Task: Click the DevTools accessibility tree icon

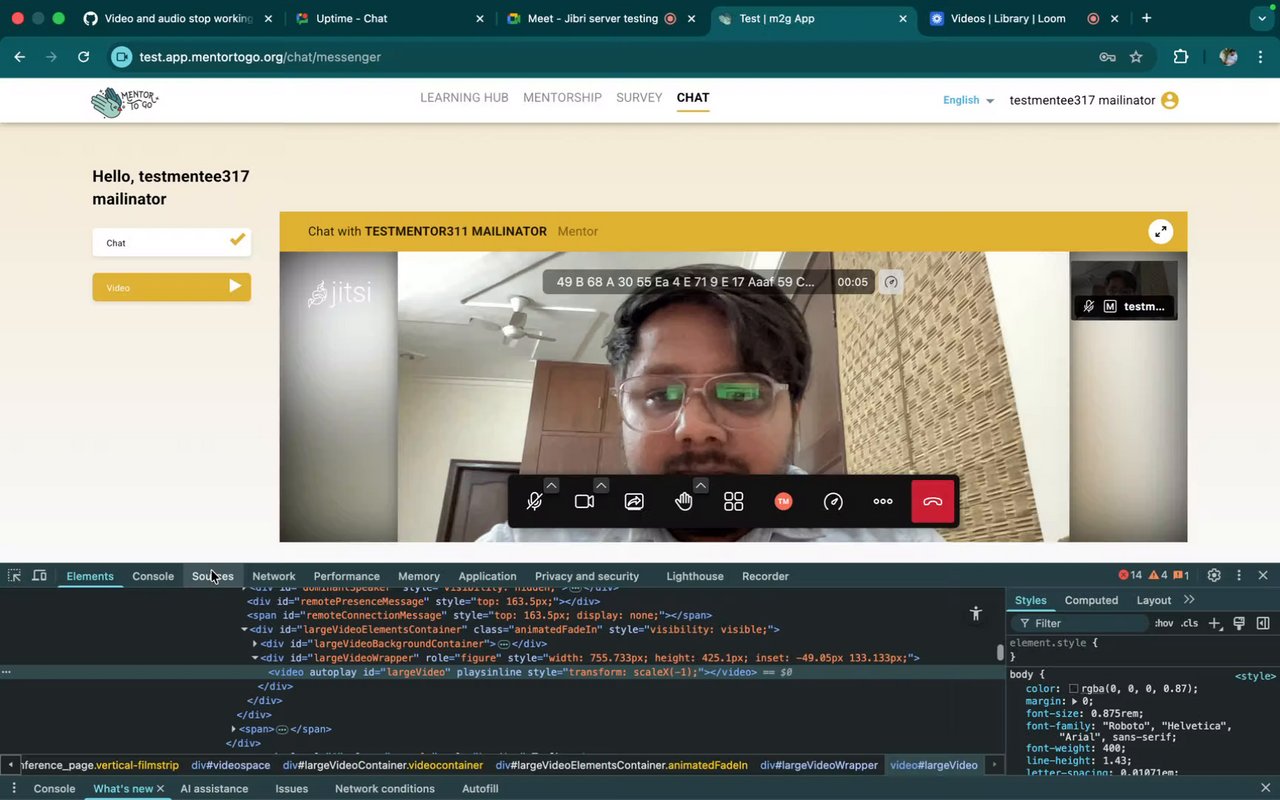Action: [976, 613]
